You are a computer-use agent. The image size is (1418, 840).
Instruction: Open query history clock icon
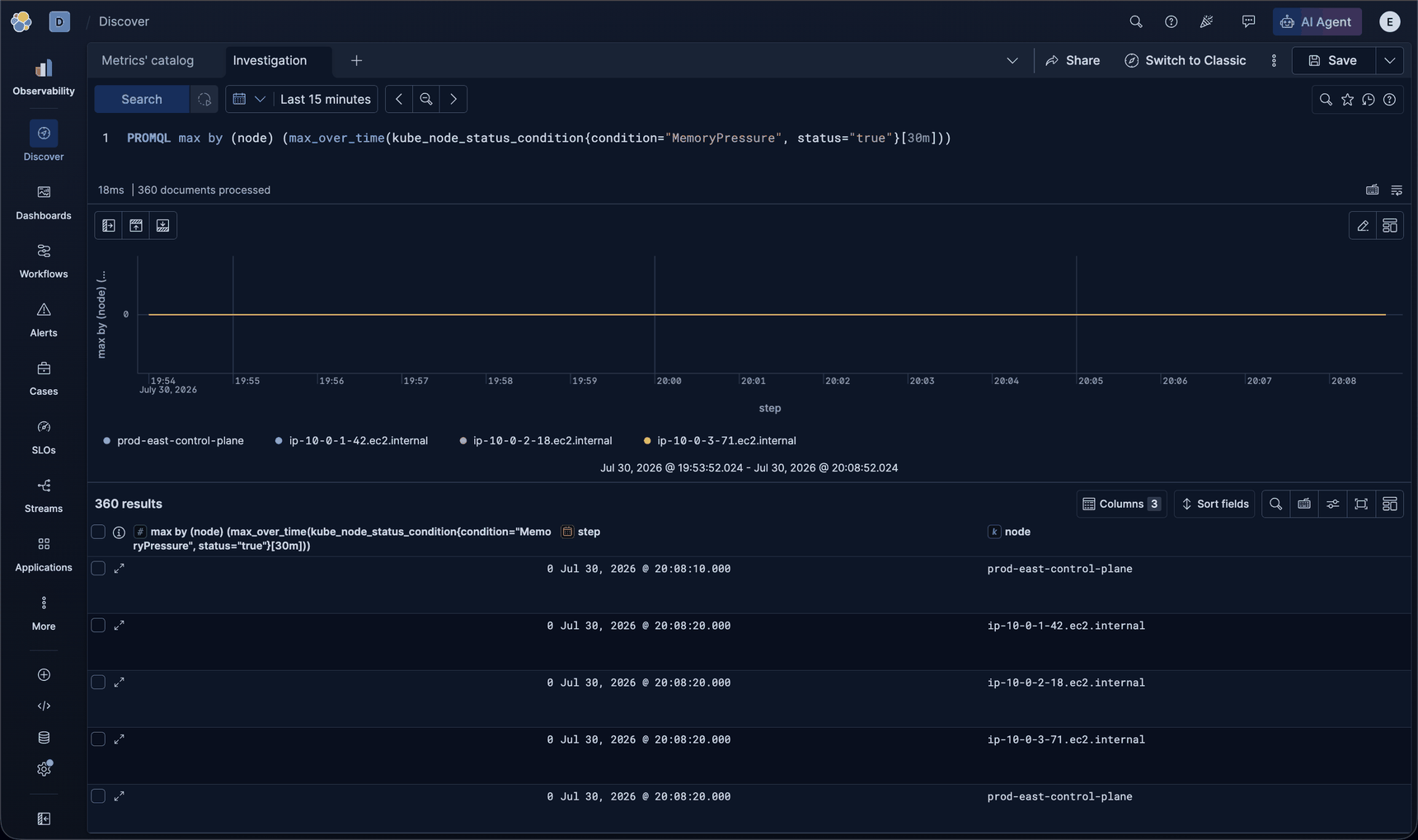pos(1369,100)
